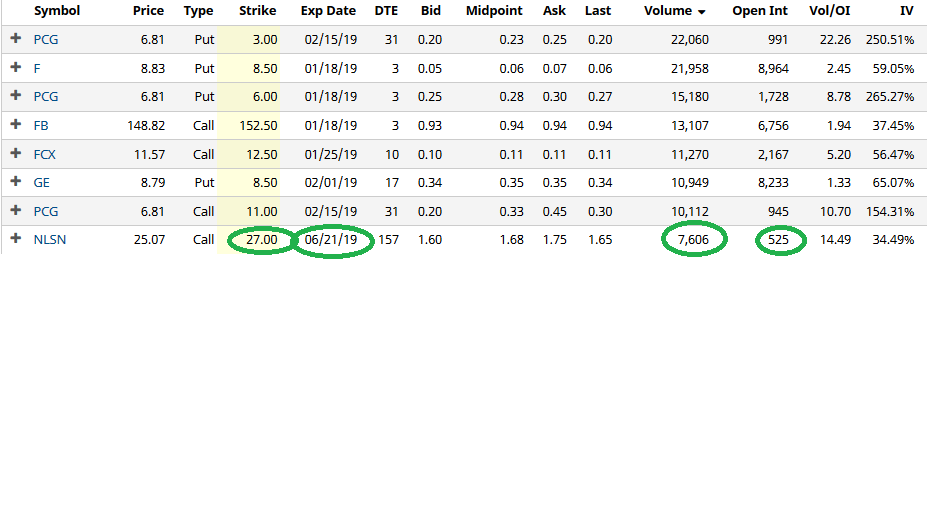Click the Volume column header

(x=668, y=11)
